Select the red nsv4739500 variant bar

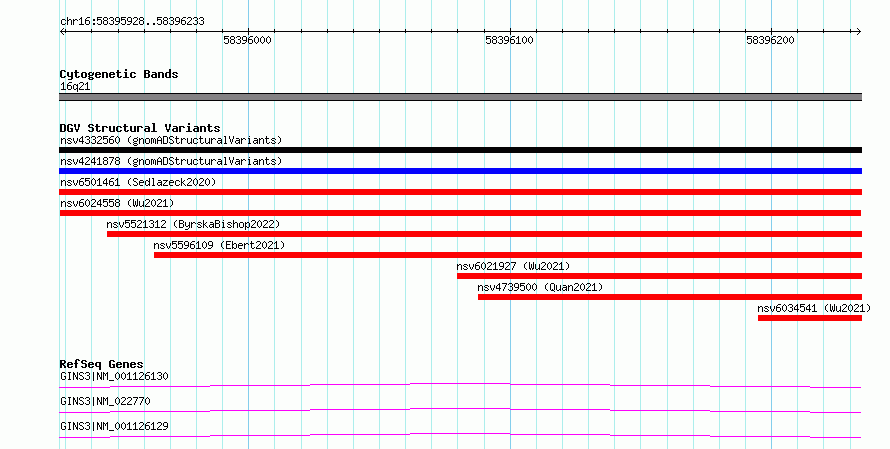tap(670, 297)
